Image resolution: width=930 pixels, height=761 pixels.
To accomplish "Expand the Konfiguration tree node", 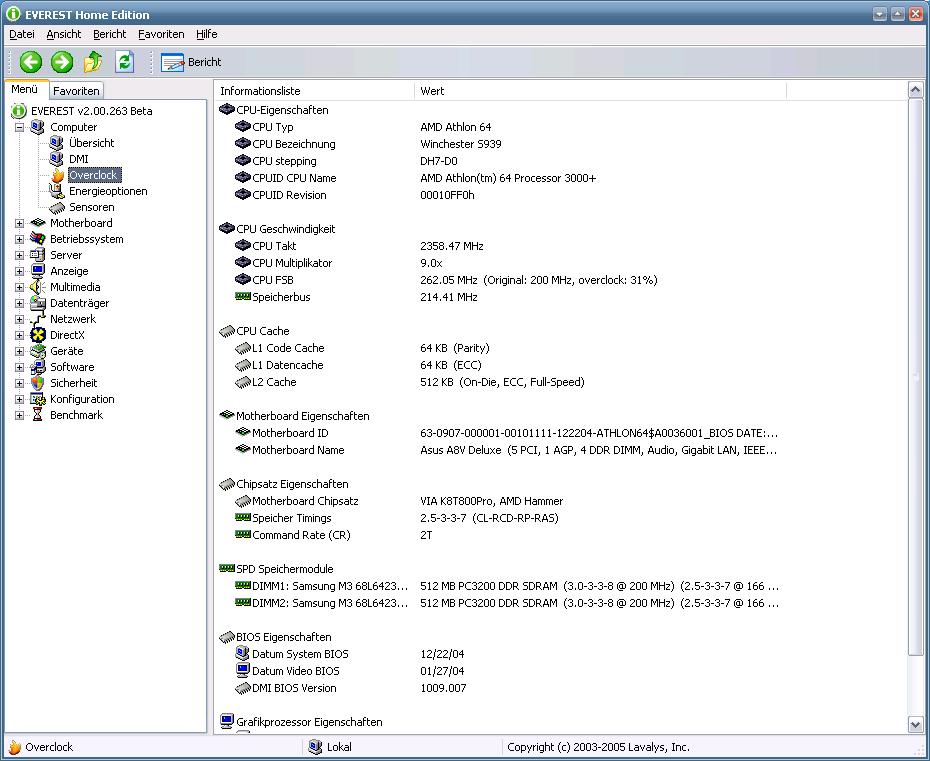I will click(x=20, y=399).
